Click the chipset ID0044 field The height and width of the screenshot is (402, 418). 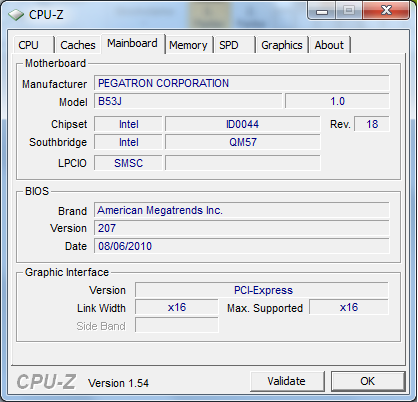click(x=243, y=124)
